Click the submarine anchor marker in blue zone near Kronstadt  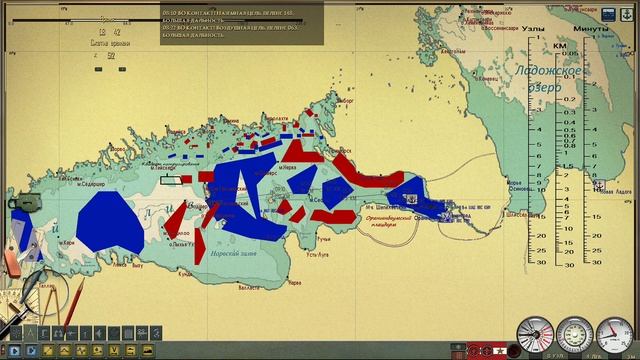coord(411,199)
